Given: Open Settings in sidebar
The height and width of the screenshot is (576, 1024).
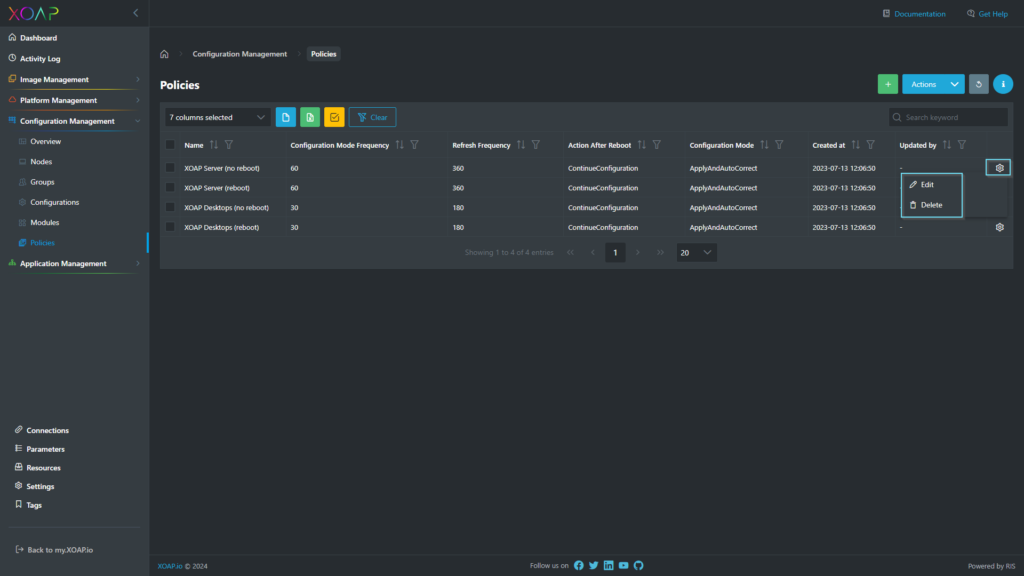Looking at the screenshot, I should [x=39, y=487].
